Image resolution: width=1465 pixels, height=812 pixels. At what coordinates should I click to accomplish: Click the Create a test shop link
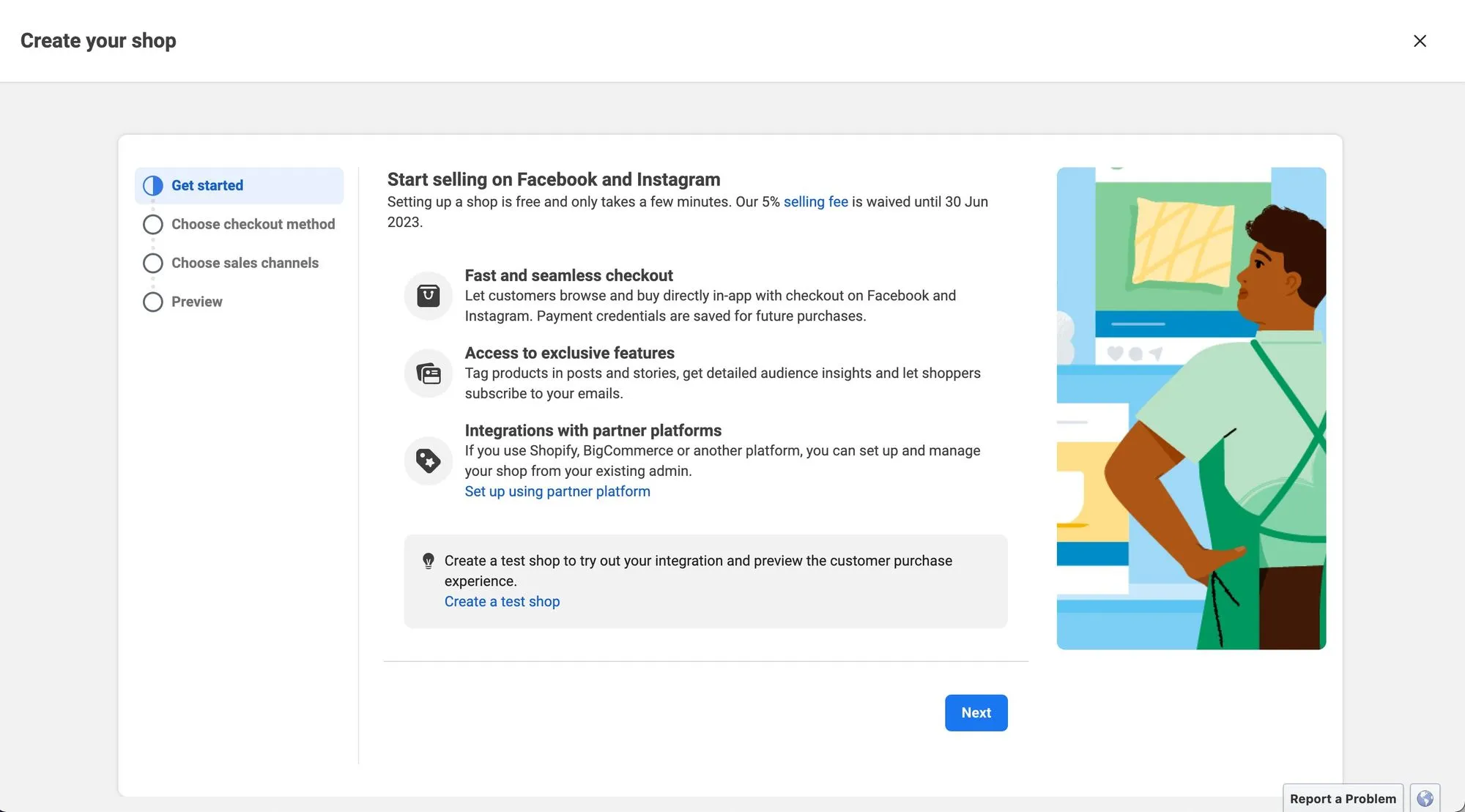pos(502,602)
